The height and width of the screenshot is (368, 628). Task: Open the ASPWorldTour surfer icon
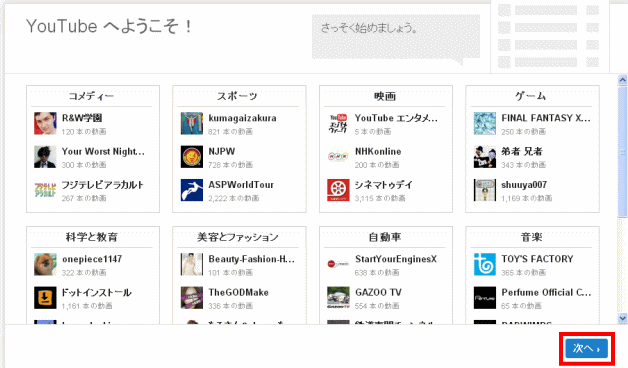[191, 190]
